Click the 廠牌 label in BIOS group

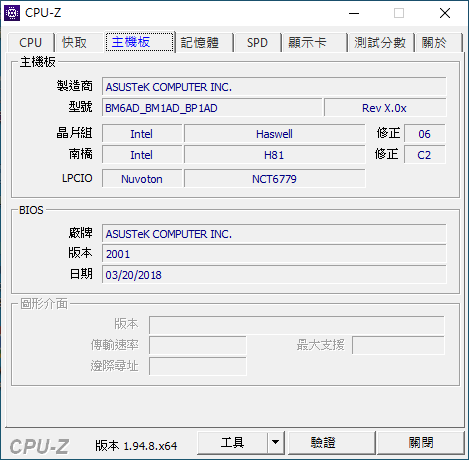coord(80,233)
